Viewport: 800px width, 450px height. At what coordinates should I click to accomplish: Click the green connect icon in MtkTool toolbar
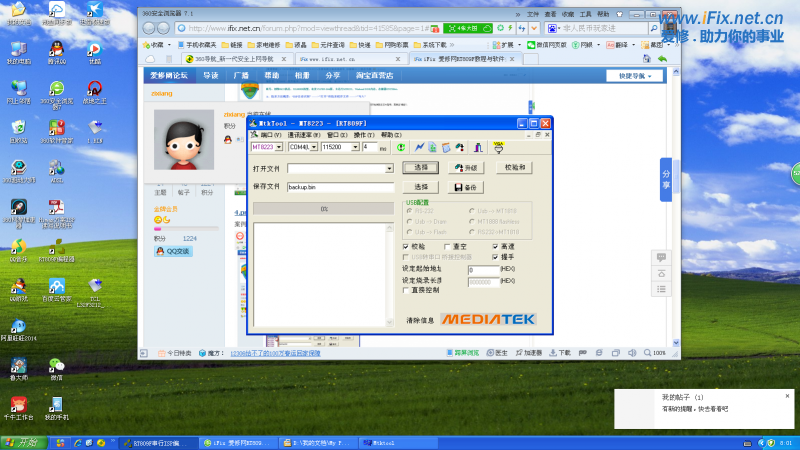click(x=401, y=147)
